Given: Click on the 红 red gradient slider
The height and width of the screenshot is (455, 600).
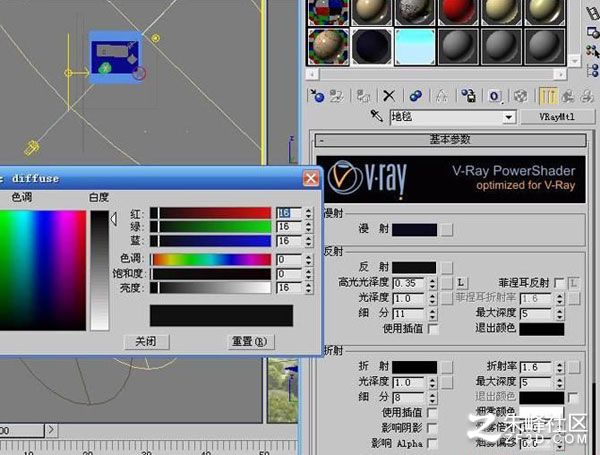Looking at the screenshot, I should click(x=210, y=213).
